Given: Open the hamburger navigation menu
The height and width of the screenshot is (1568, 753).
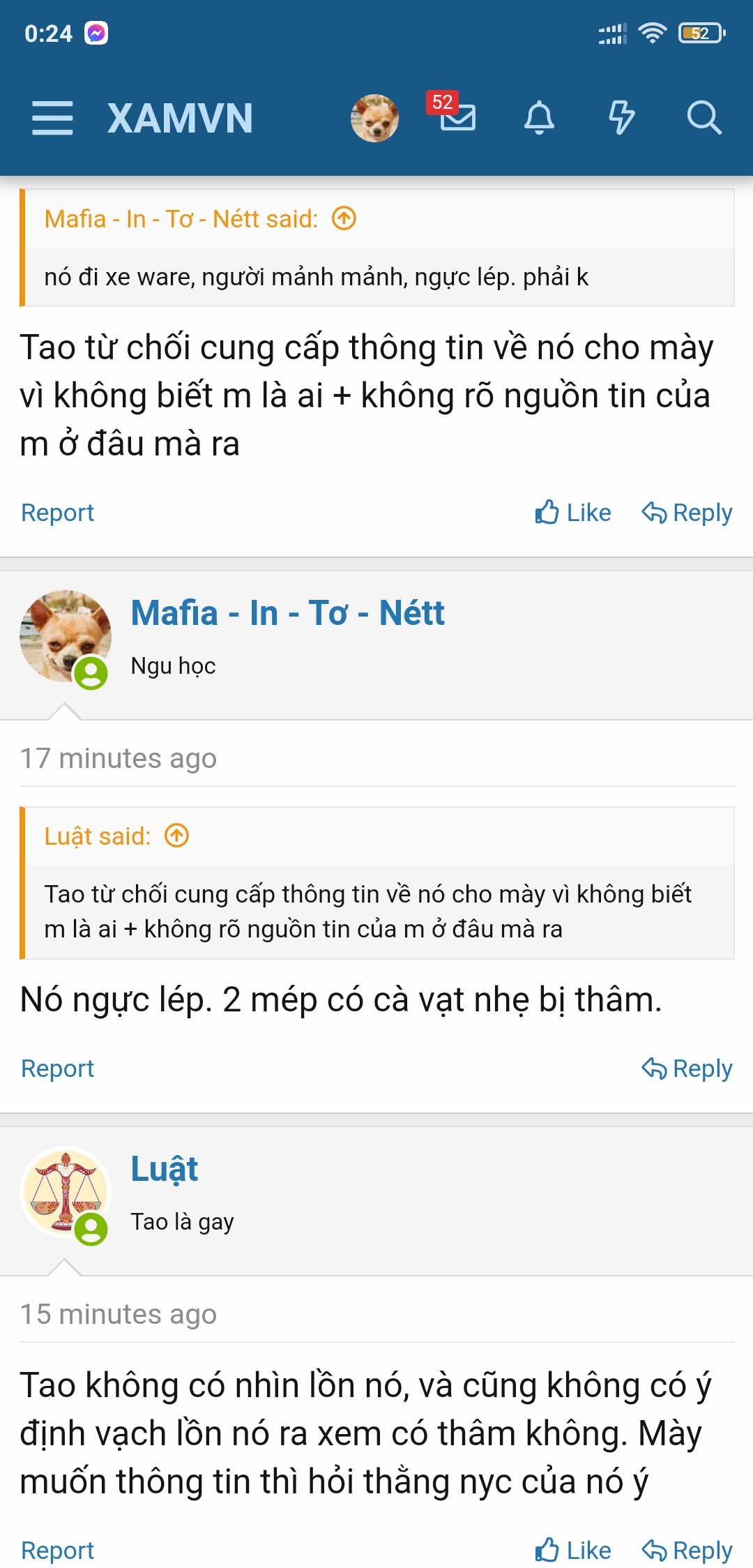Looking at the screenshot, I should click(x=52, y=117).
